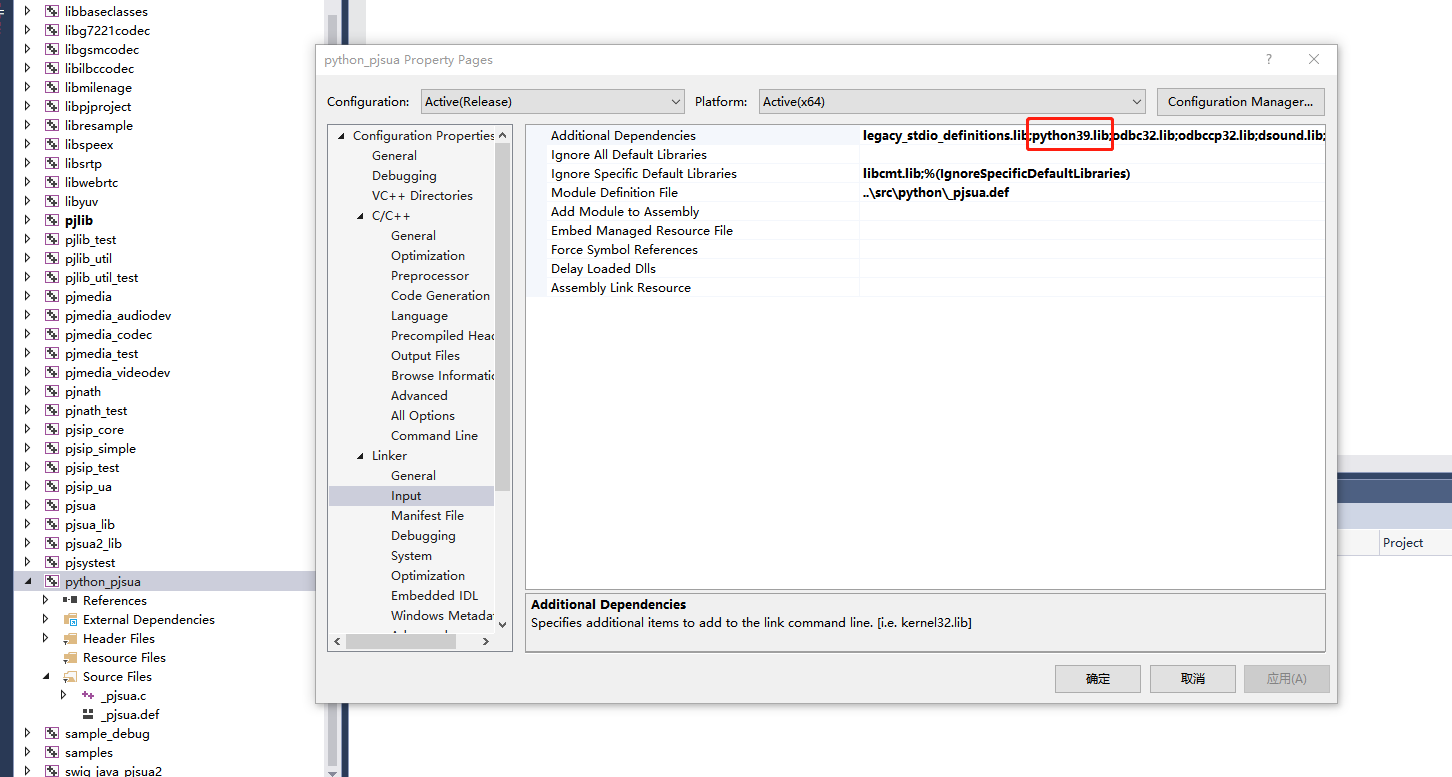Select the sample_debug project
The image size is (1452, 777).
107,734
